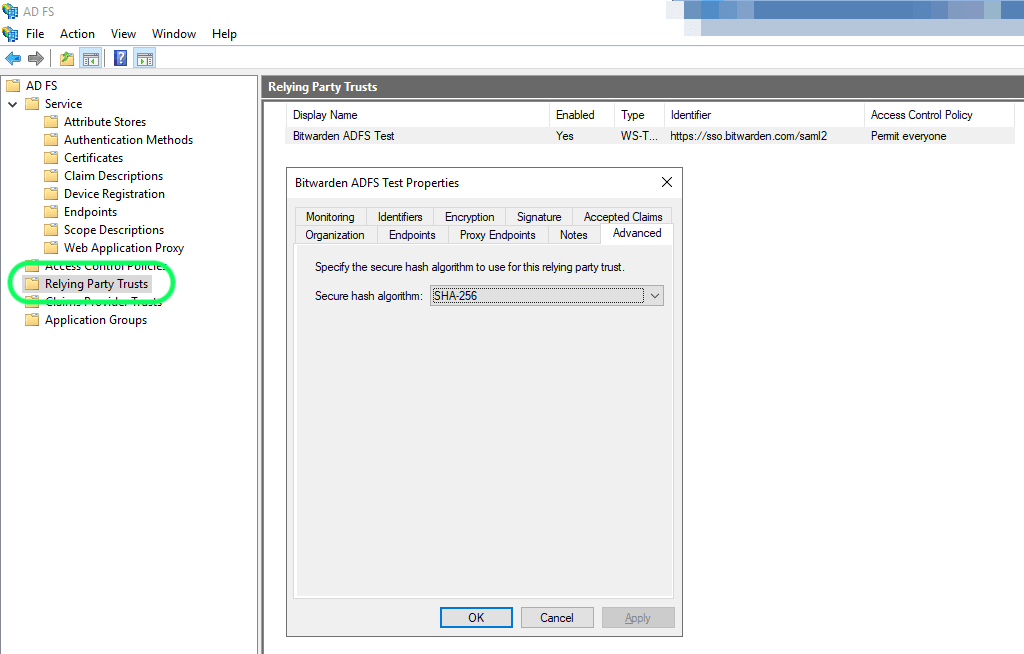Sort by the Identifier column header
Screen dimensions: 1024x654
click(764, 115)
